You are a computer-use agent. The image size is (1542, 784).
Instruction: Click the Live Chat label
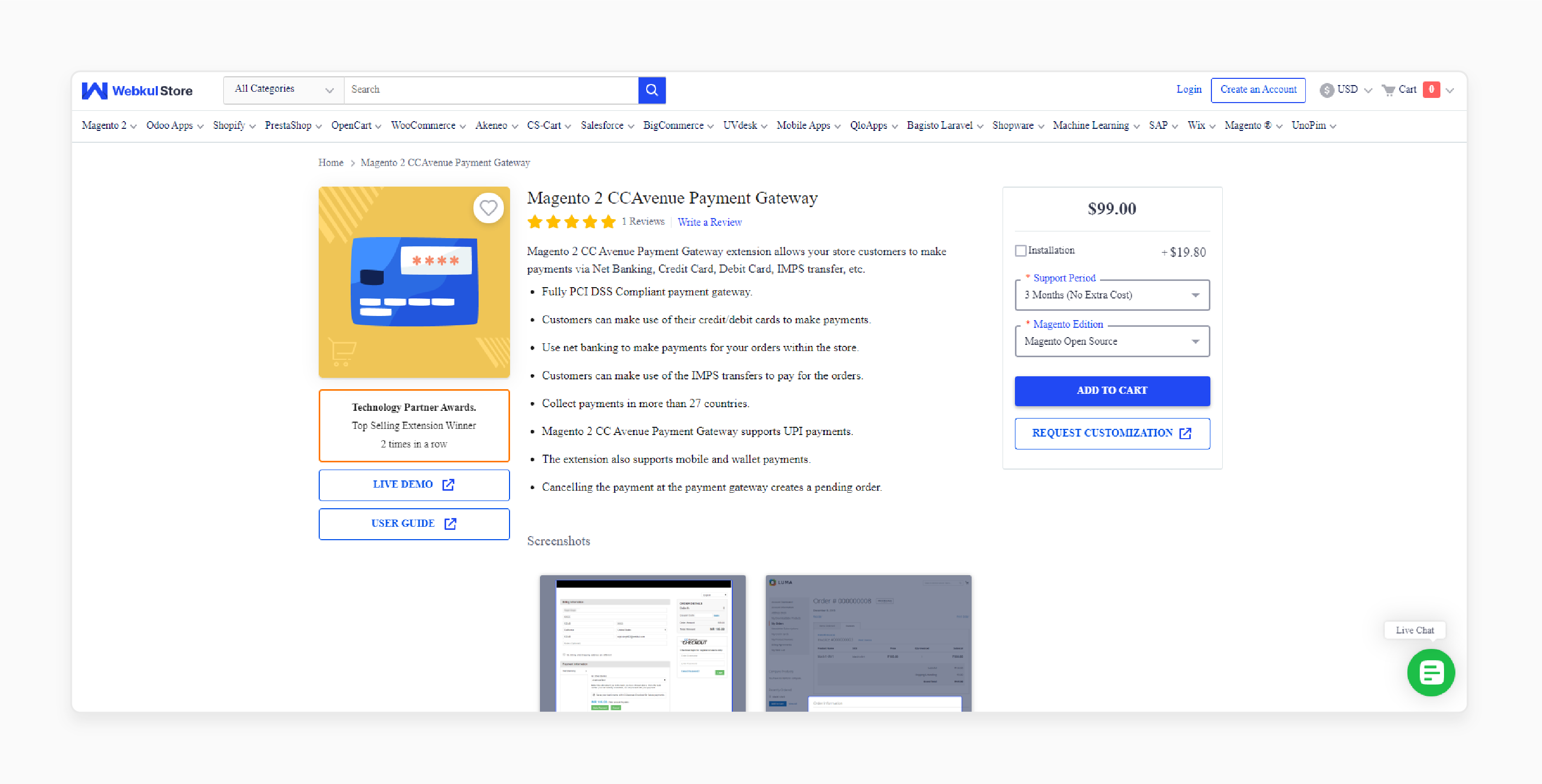tap(1415, 630)
